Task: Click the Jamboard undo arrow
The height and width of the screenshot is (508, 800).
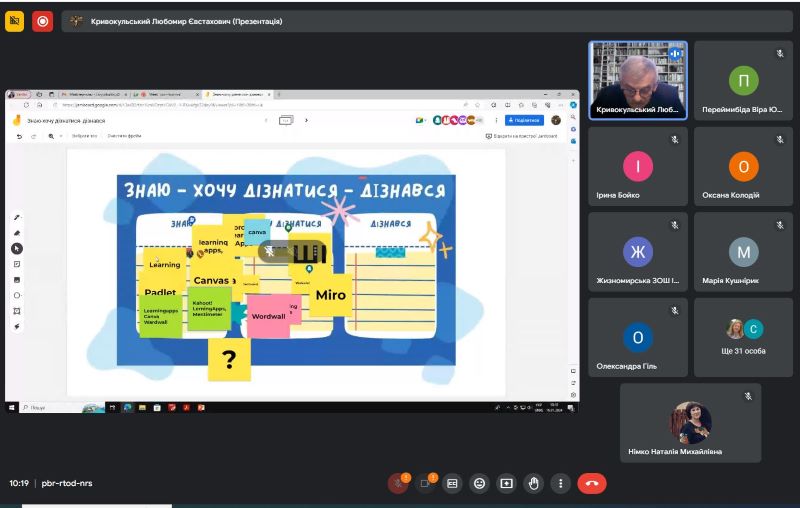Action: [x=19, y=136]
